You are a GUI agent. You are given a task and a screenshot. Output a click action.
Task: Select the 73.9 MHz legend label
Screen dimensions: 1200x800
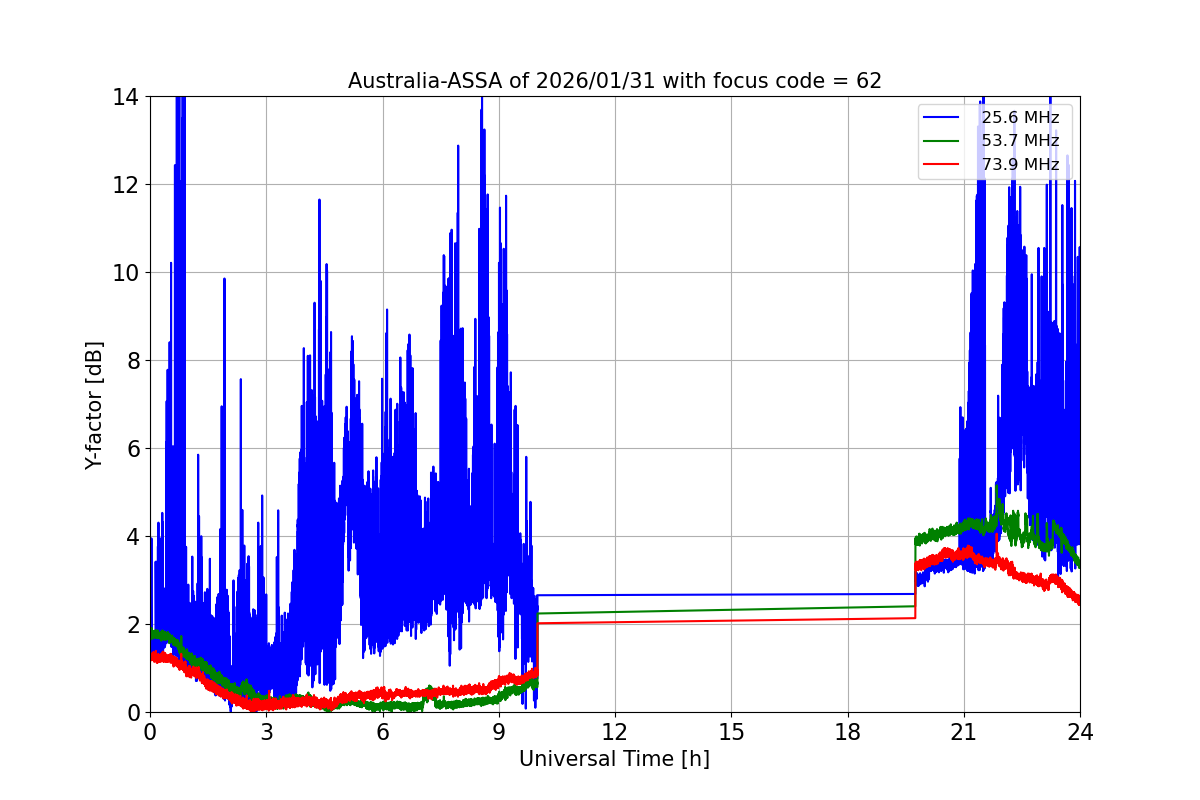(1020, 164)
